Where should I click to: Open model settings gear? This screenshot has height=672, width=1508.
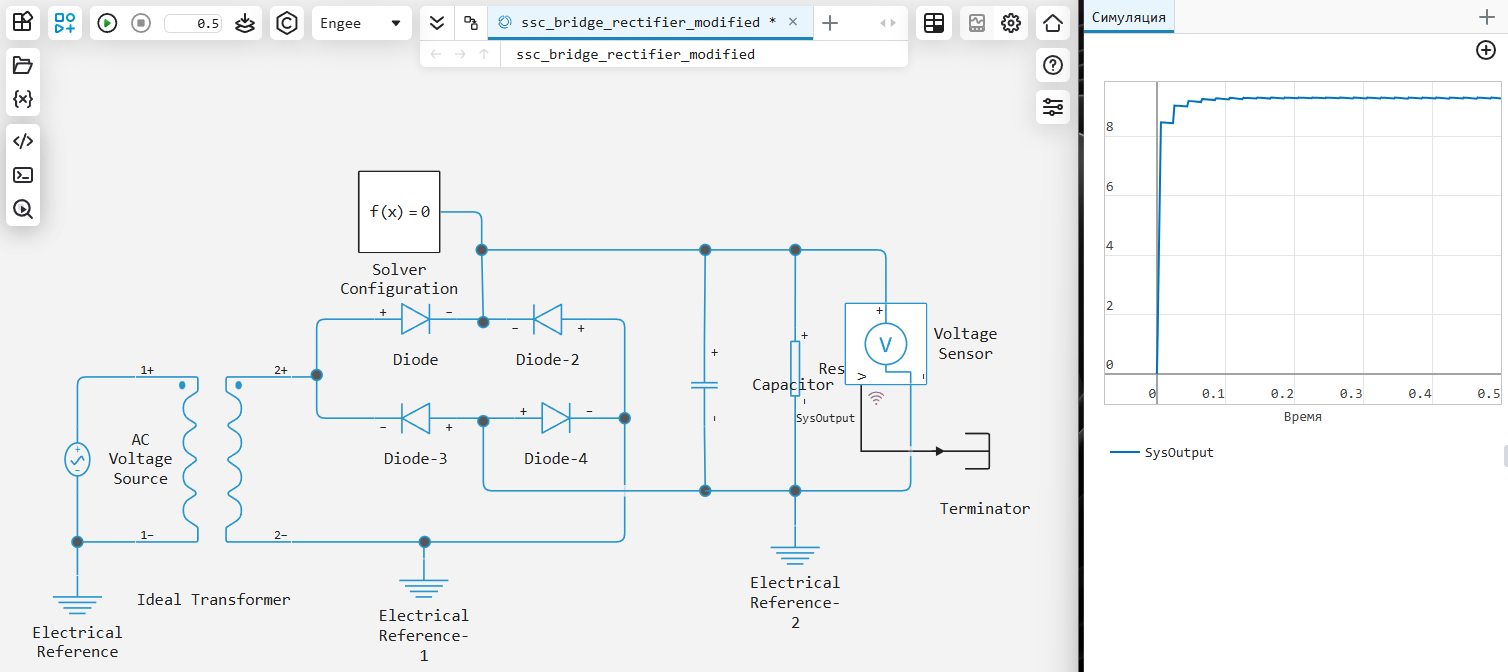(1011, 23)
